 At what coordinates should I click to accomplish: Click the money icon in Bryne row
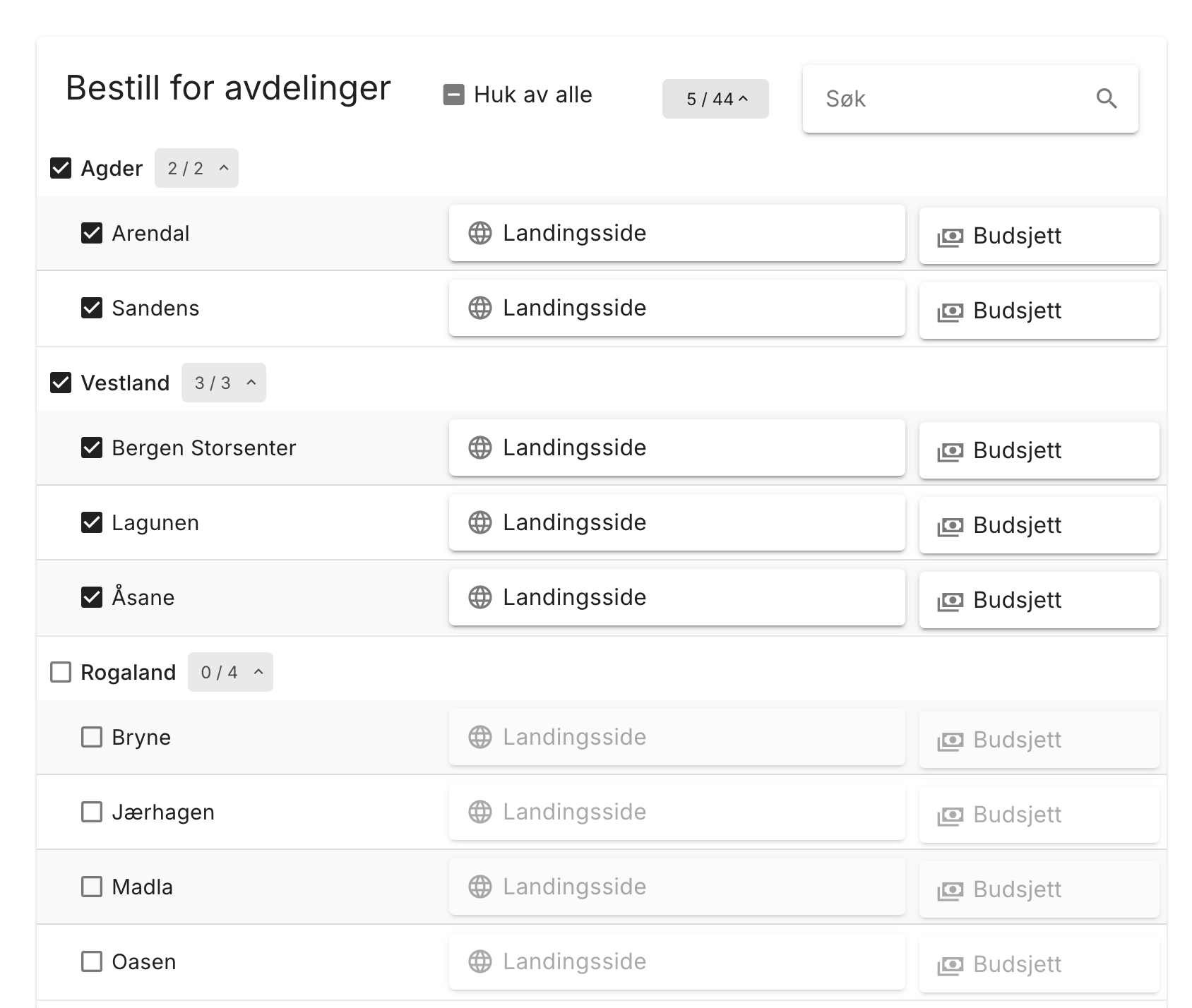(x=950, y=740)
